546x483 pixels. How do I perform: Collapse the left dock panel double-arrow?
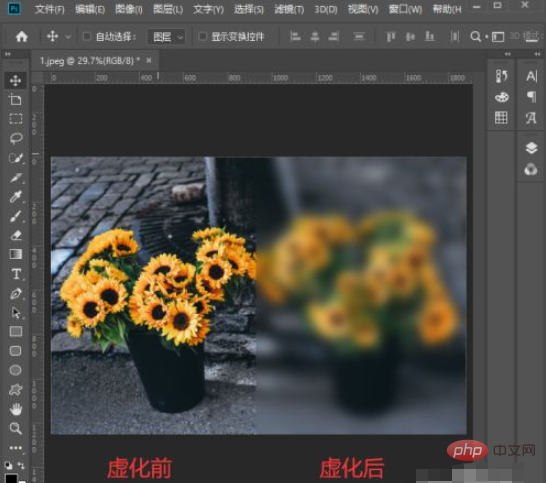(508, 54)
